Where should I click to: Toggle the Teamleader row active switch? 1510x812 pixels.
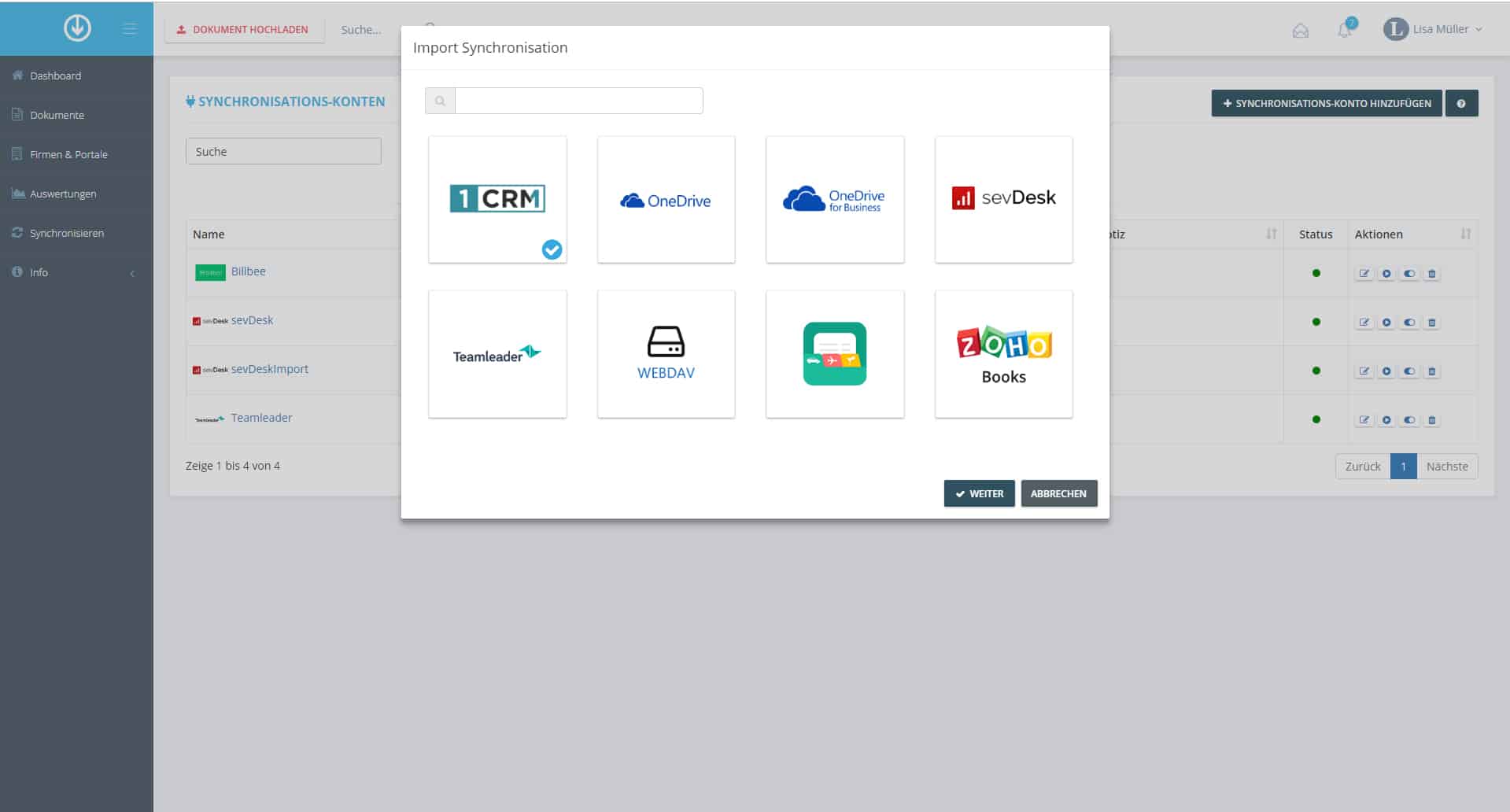pos(1409,420)
